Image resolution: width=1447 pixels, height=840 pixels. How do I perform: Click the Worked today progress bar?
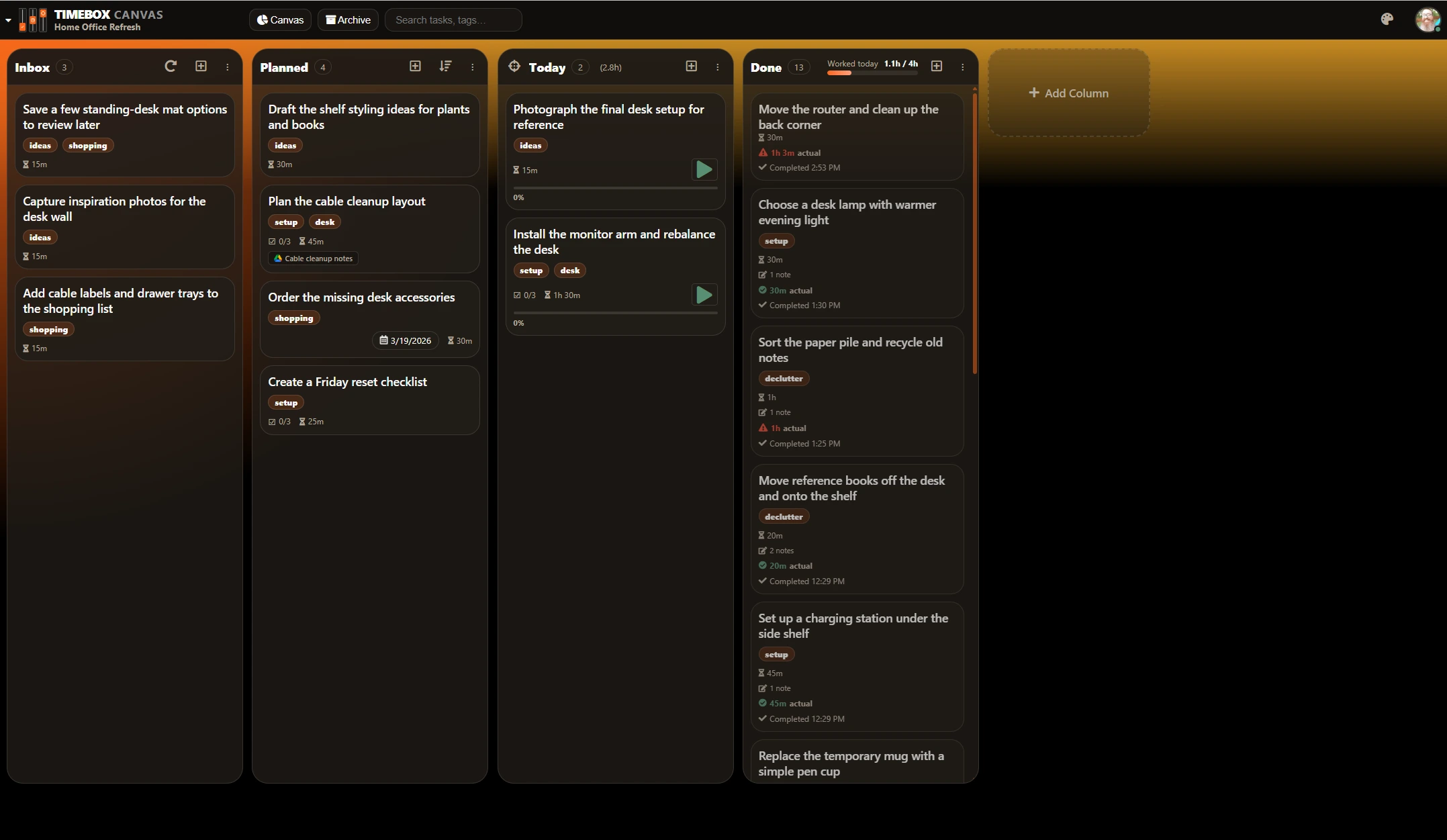872,73
